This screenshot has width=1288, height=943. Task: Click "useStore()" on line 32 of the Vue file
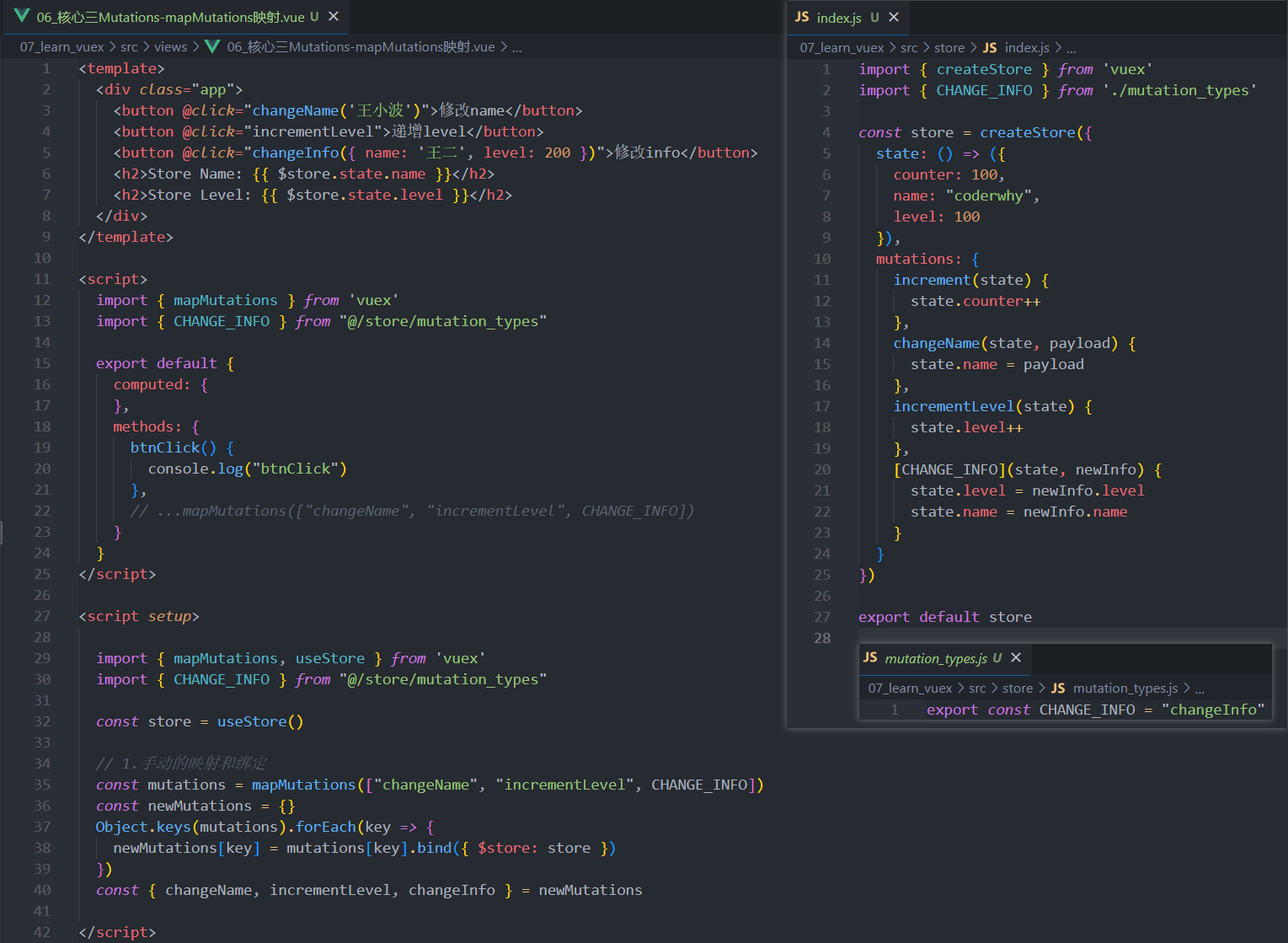[x=260, y=721]
